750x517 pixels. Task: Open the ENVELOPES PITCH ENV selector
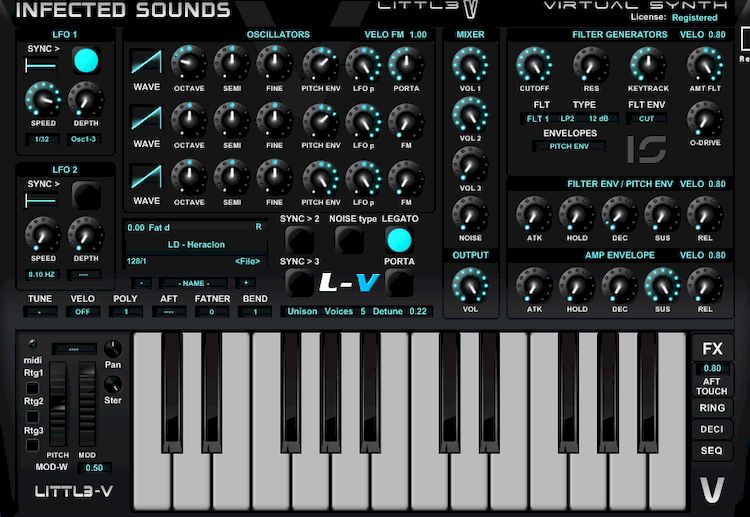click(569, 146)
